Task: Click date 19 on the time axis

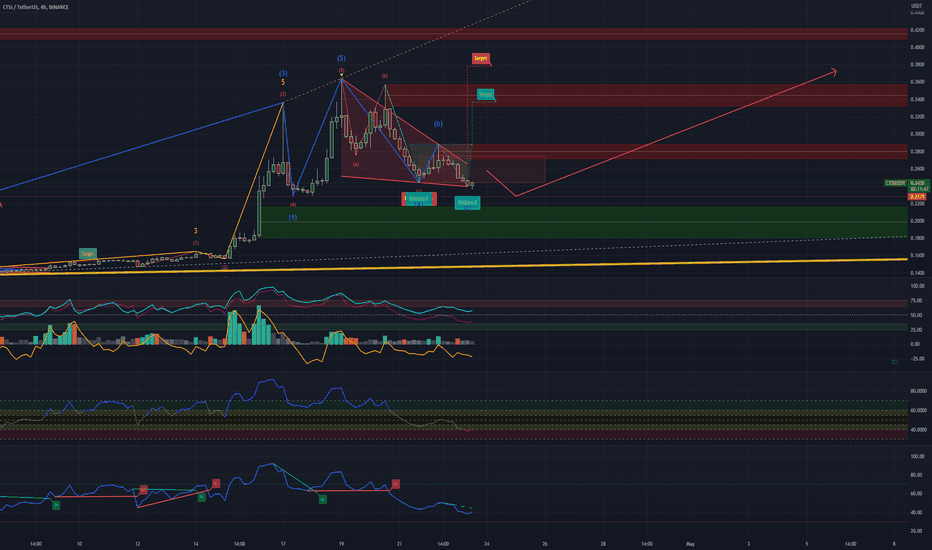Action: click(x=341, y=543)
